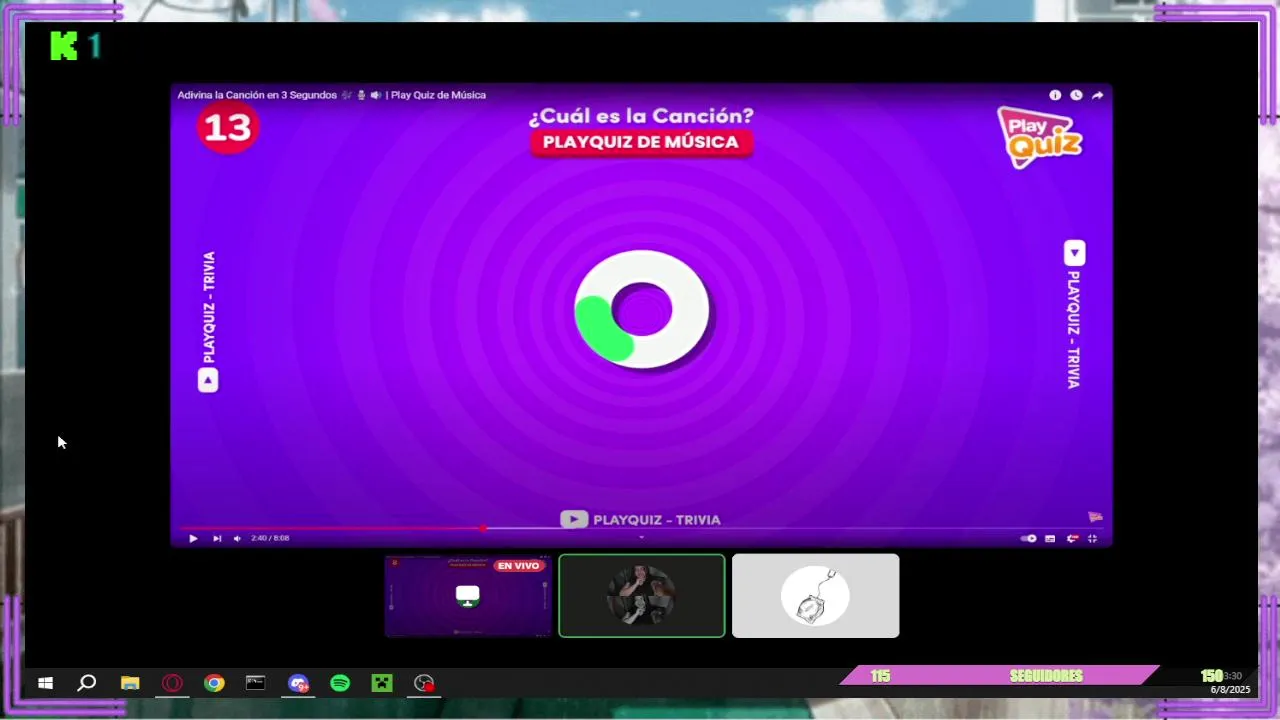Open the Windows Start menu
Viewport: 1280px width, 720px height.
(45, 683)
